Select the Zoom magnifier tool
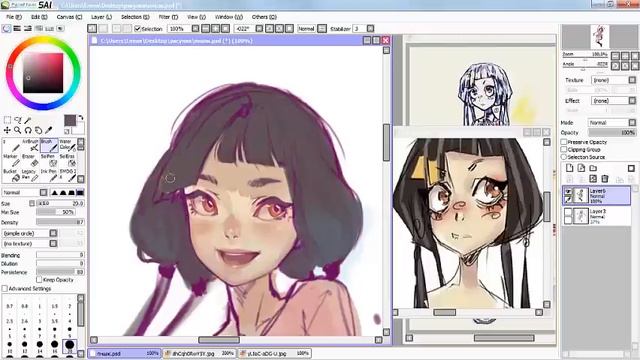 (x=18, y=130)
